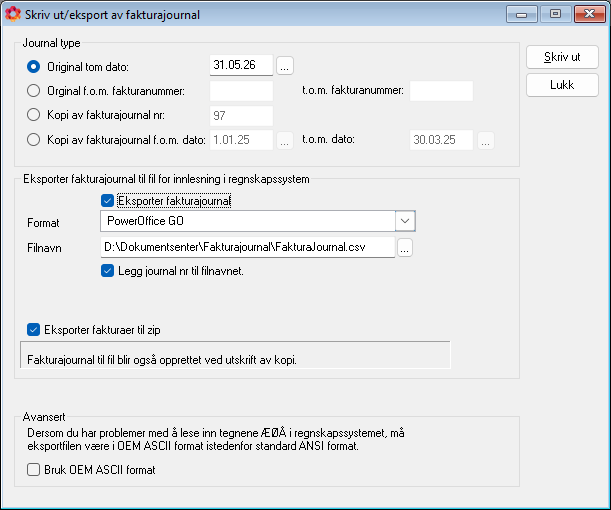Click the application icon in title bar
The height and width of the screenshot is (510, 611).
click(13, 14)
